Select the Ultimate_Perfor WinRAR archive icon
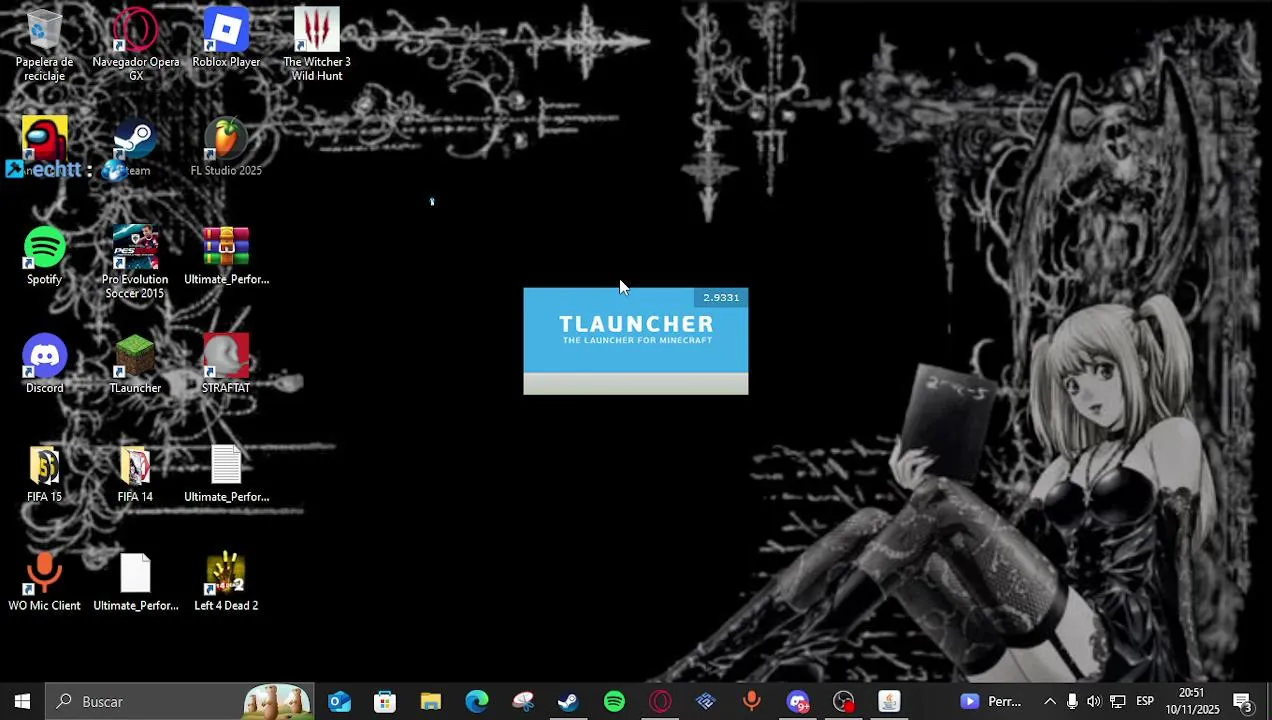Viewport: 1272px width, 720px height. pos(226,256)
